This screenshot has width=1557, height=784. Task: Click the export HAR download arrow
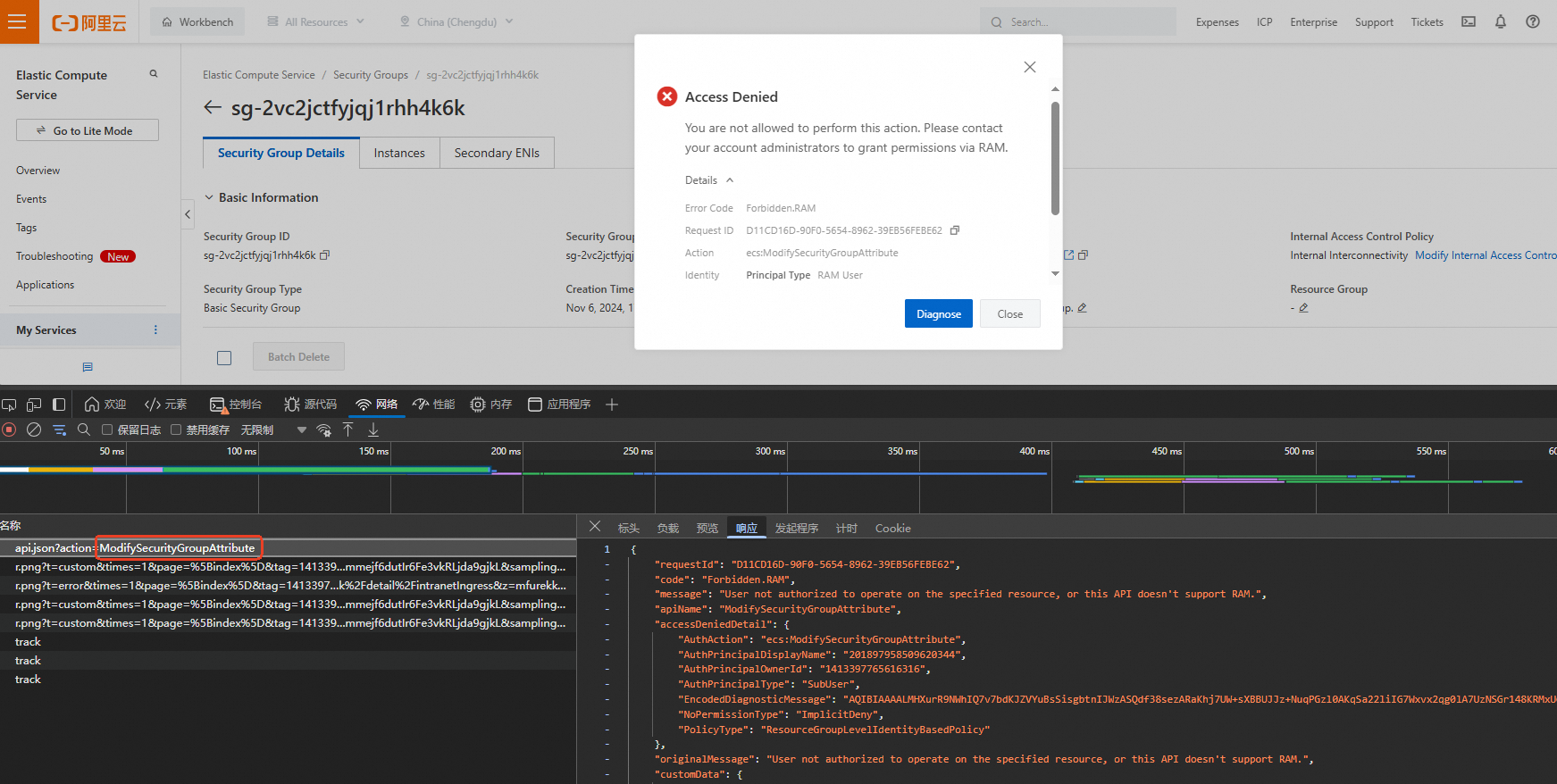[x=373, y=430]
